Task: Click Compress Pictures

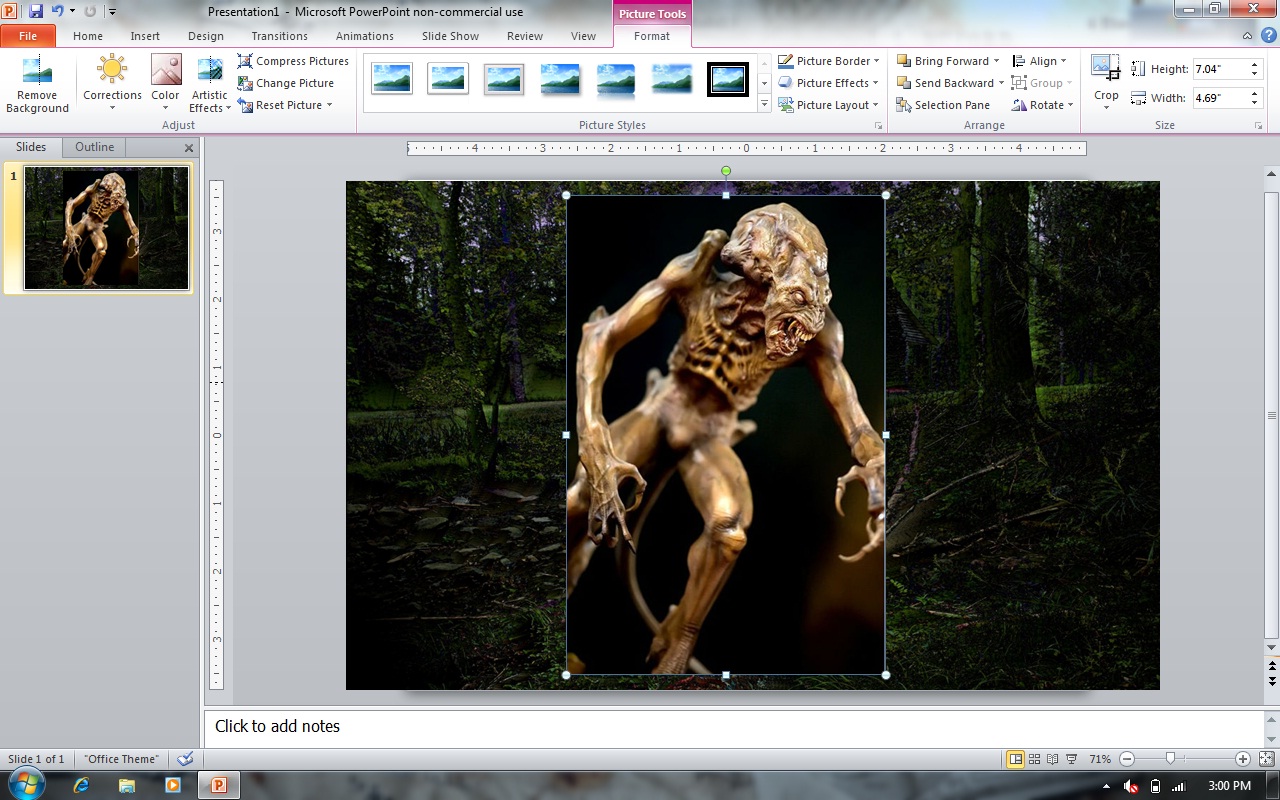Action: tap(293, 61)
